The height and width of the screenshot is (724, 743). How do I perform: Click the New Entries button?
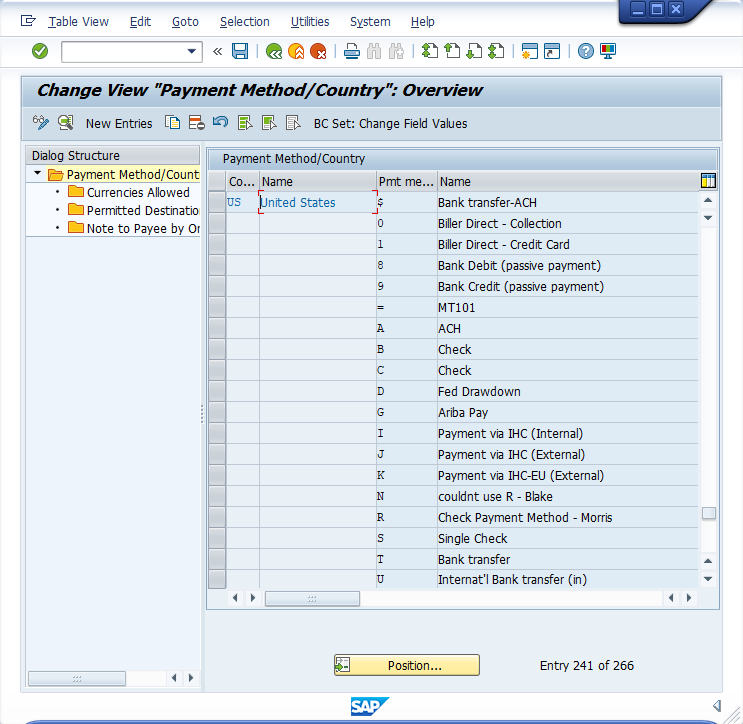coord(119,123)
